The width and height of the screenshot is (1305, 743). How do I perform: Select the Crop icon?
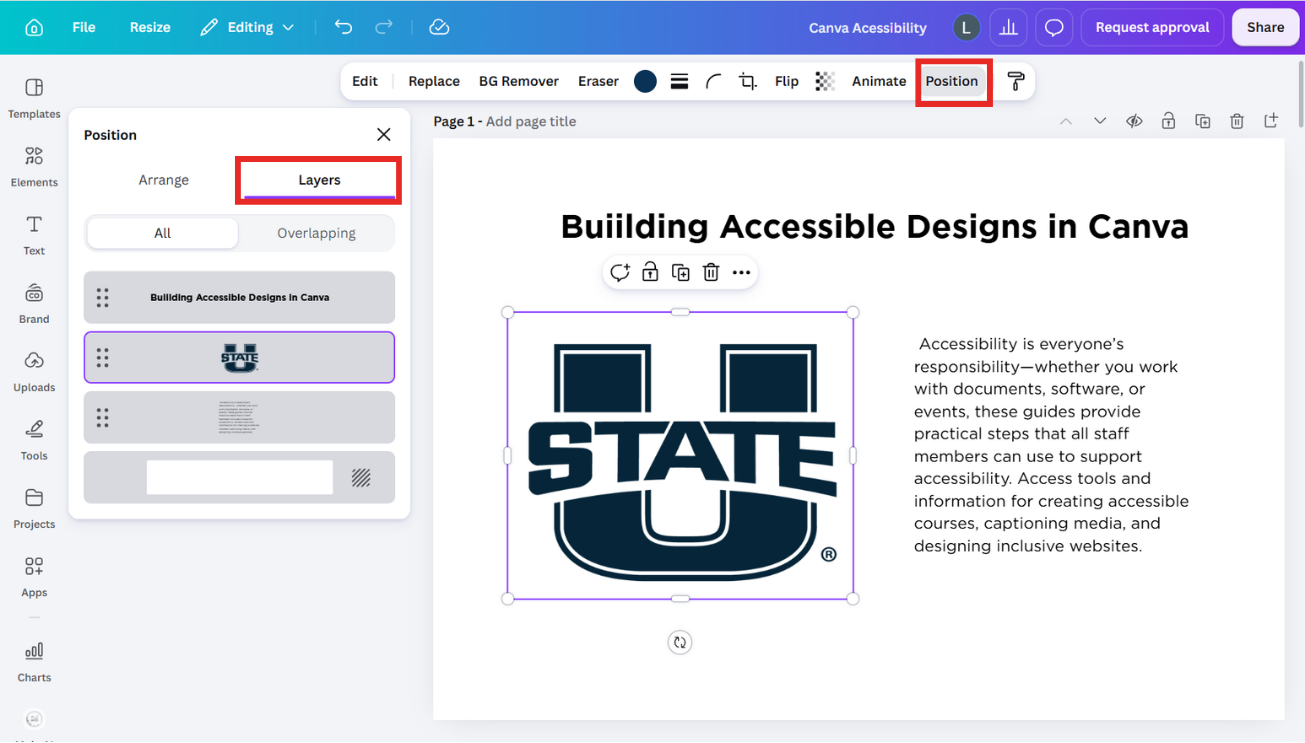click(748, 82)
